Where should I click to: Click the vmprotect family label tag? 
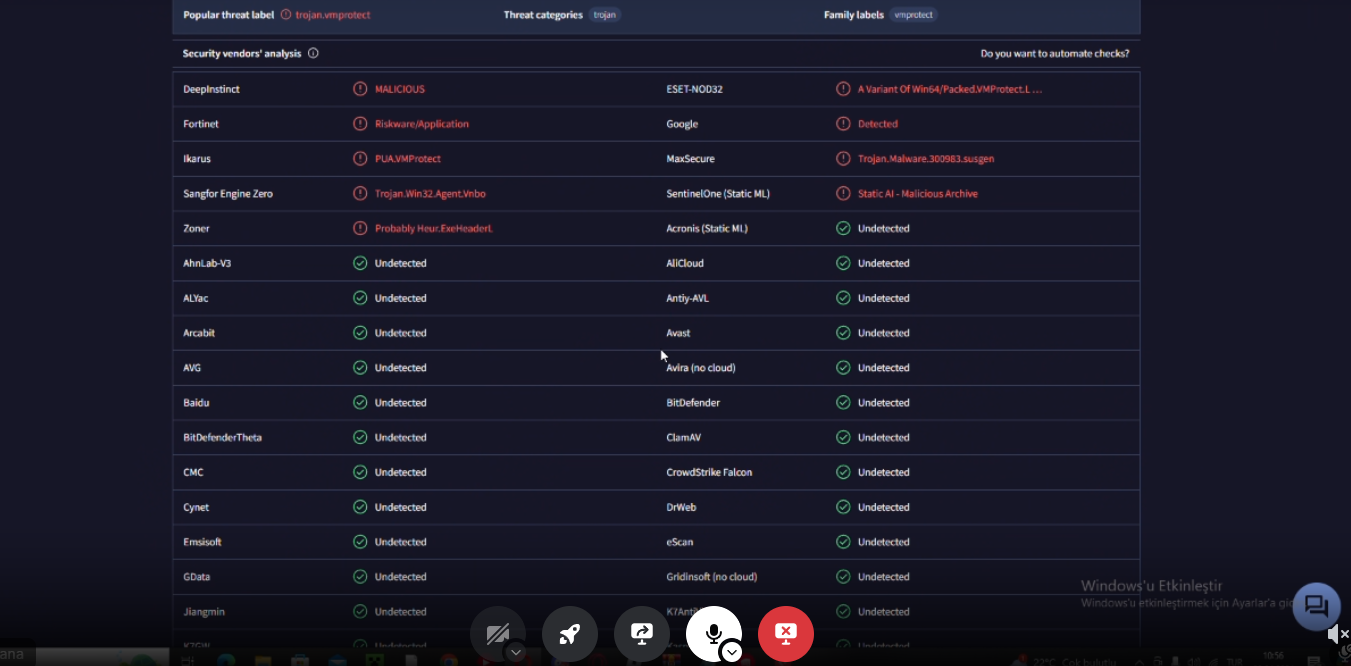(x=914, y=15)
